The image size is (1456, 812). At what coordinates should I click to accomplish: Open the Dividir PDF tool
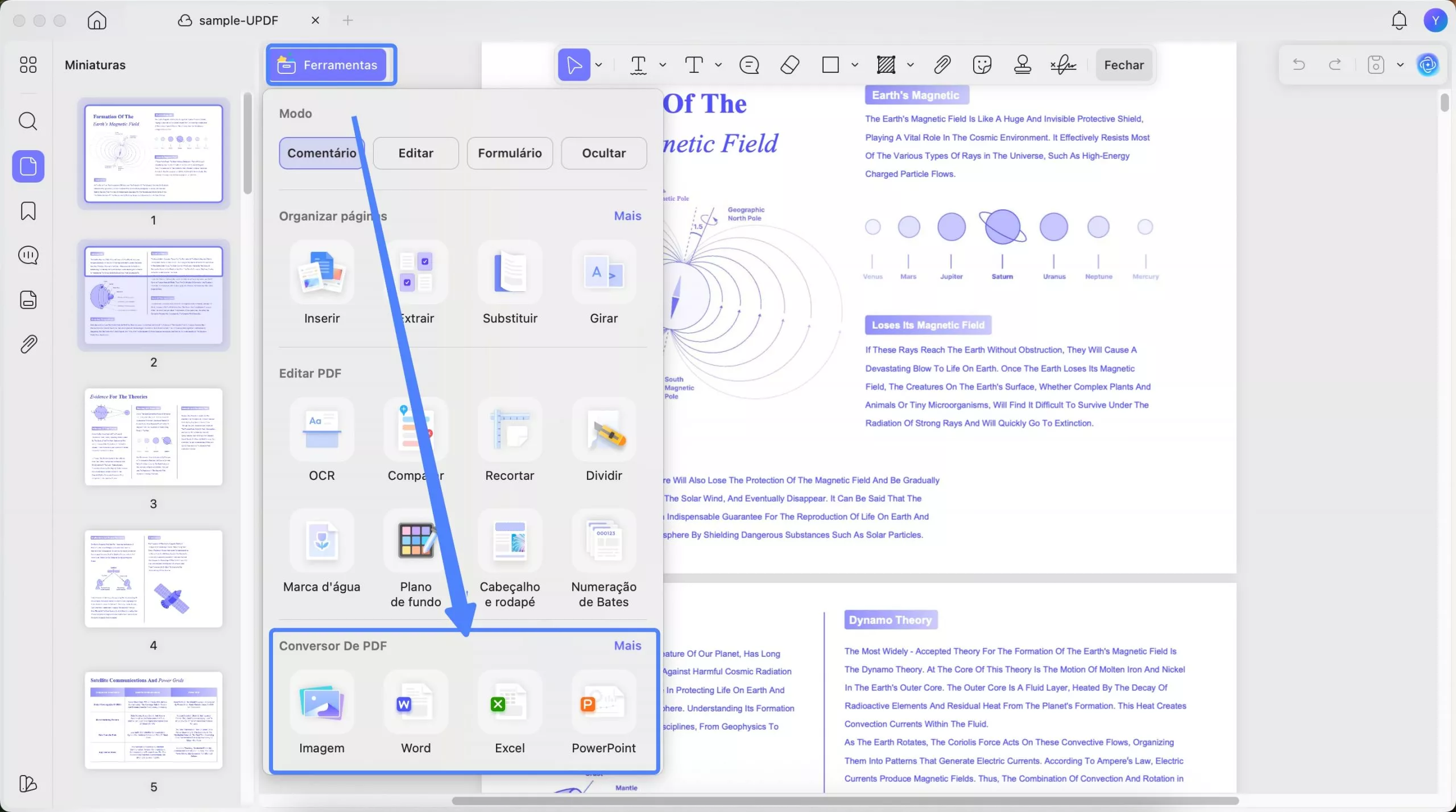tap(604, 441)
